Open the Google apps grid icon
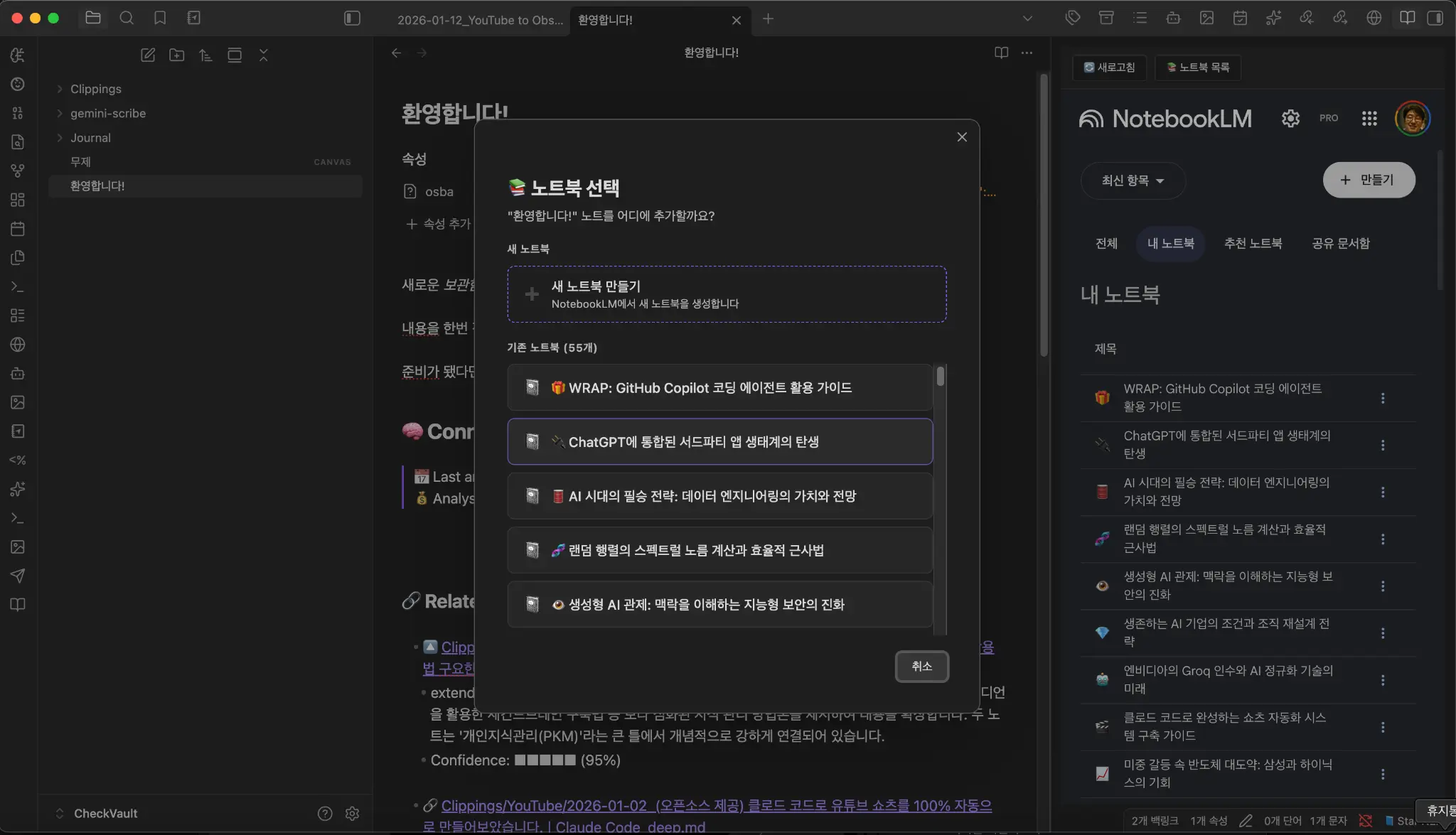 tap(1369, 118)
